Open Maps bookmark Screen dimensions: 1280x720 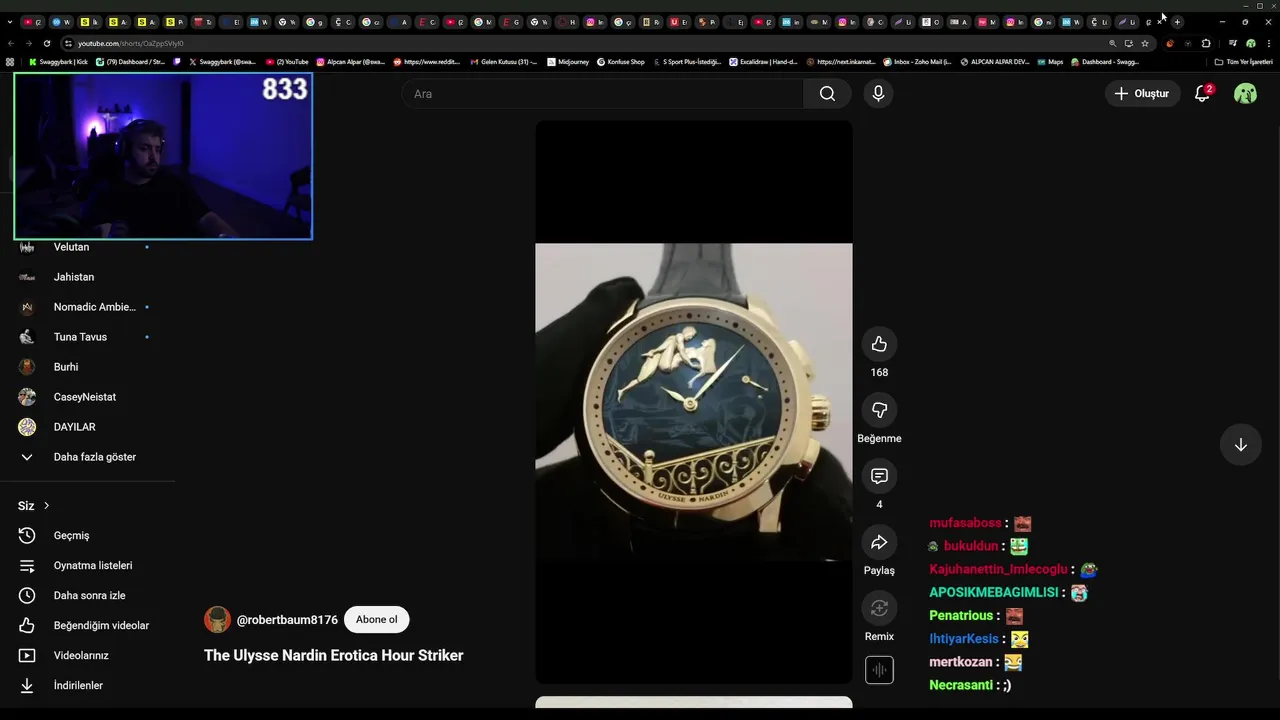click(x=1050, y=62)
